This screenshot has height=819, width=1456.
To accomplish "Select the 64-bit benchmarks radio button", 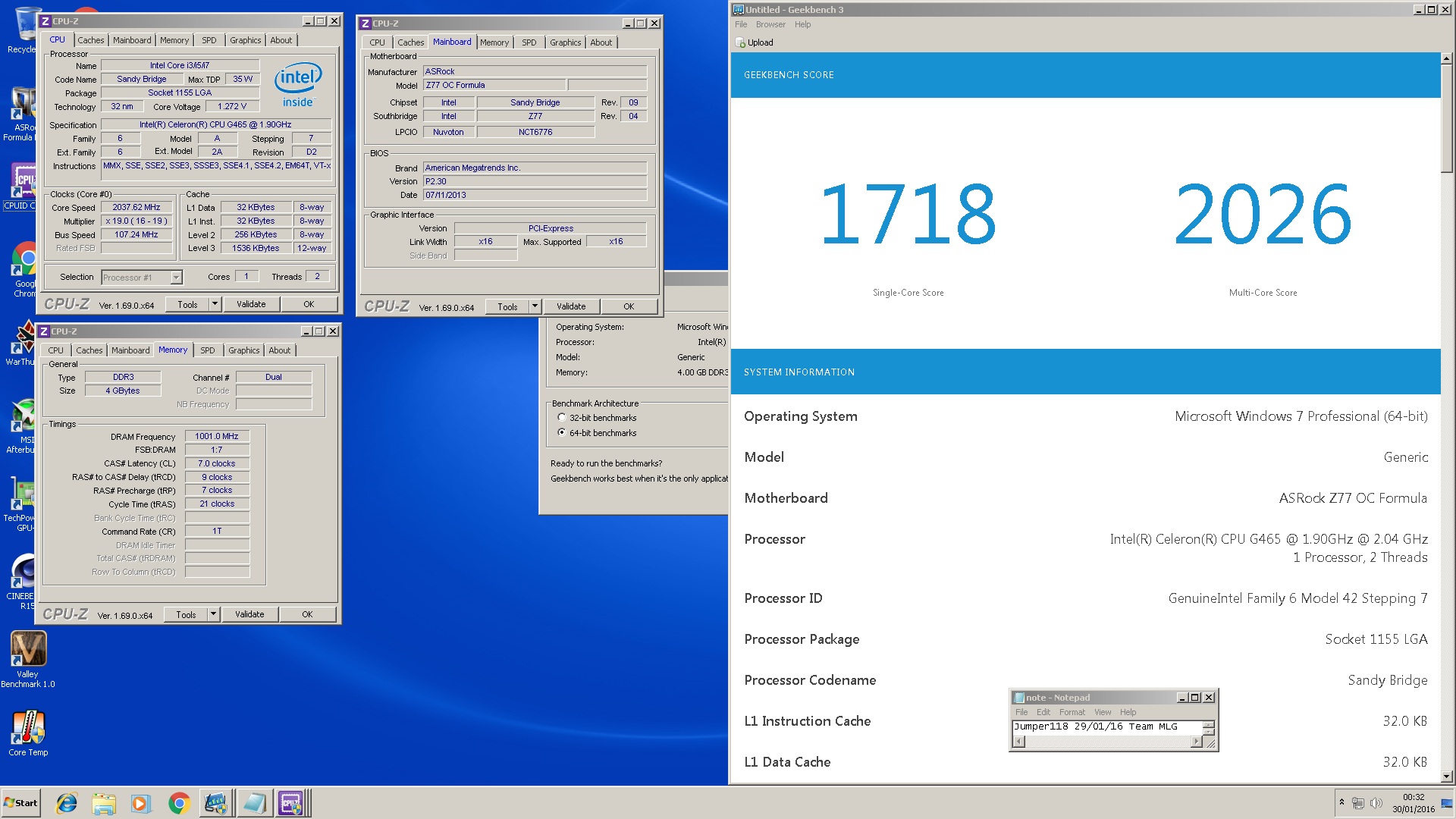I will [562, 433].
